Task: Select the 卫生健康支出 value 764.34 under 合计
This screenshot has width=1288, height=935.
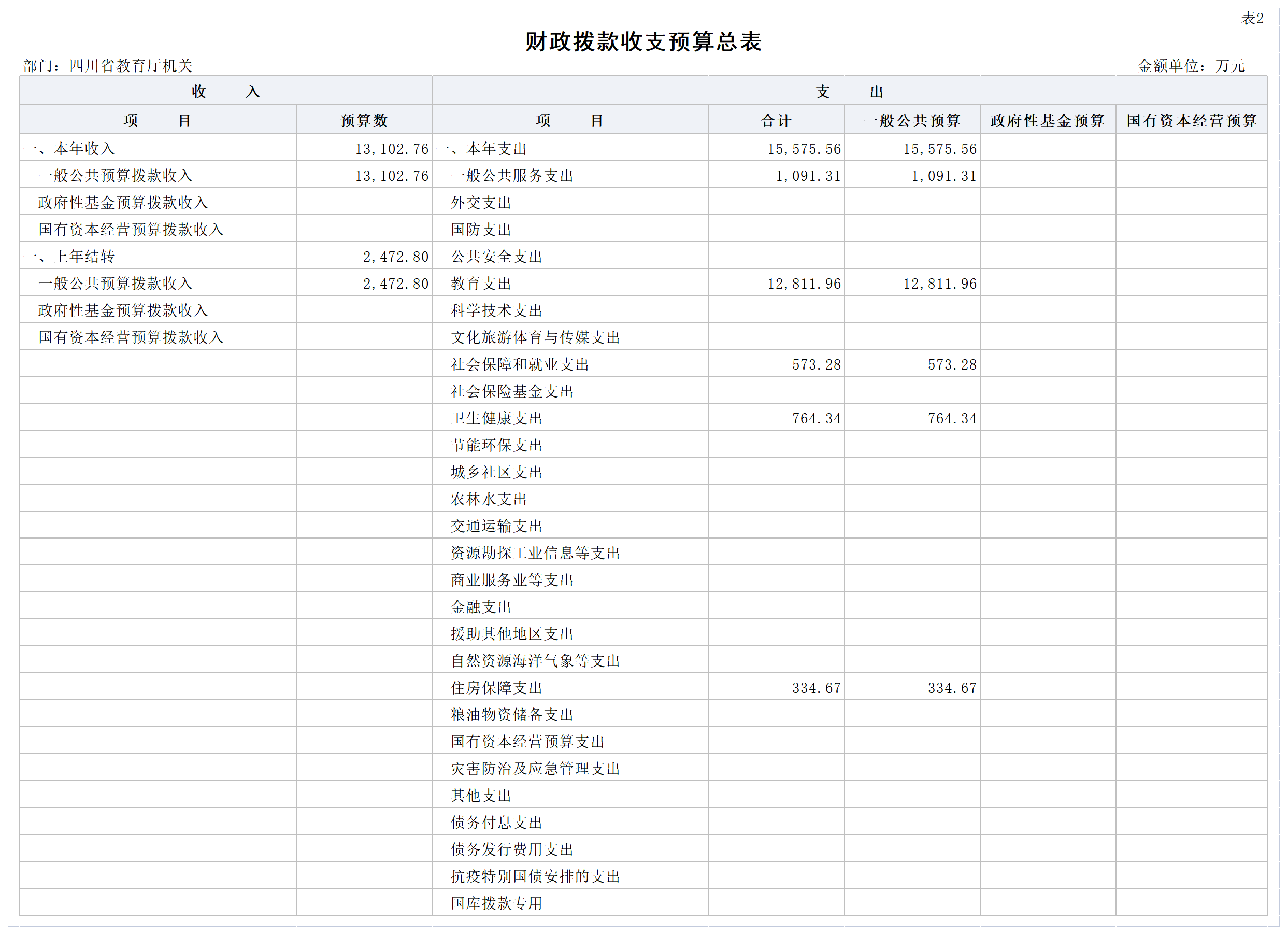Action: 817,418
